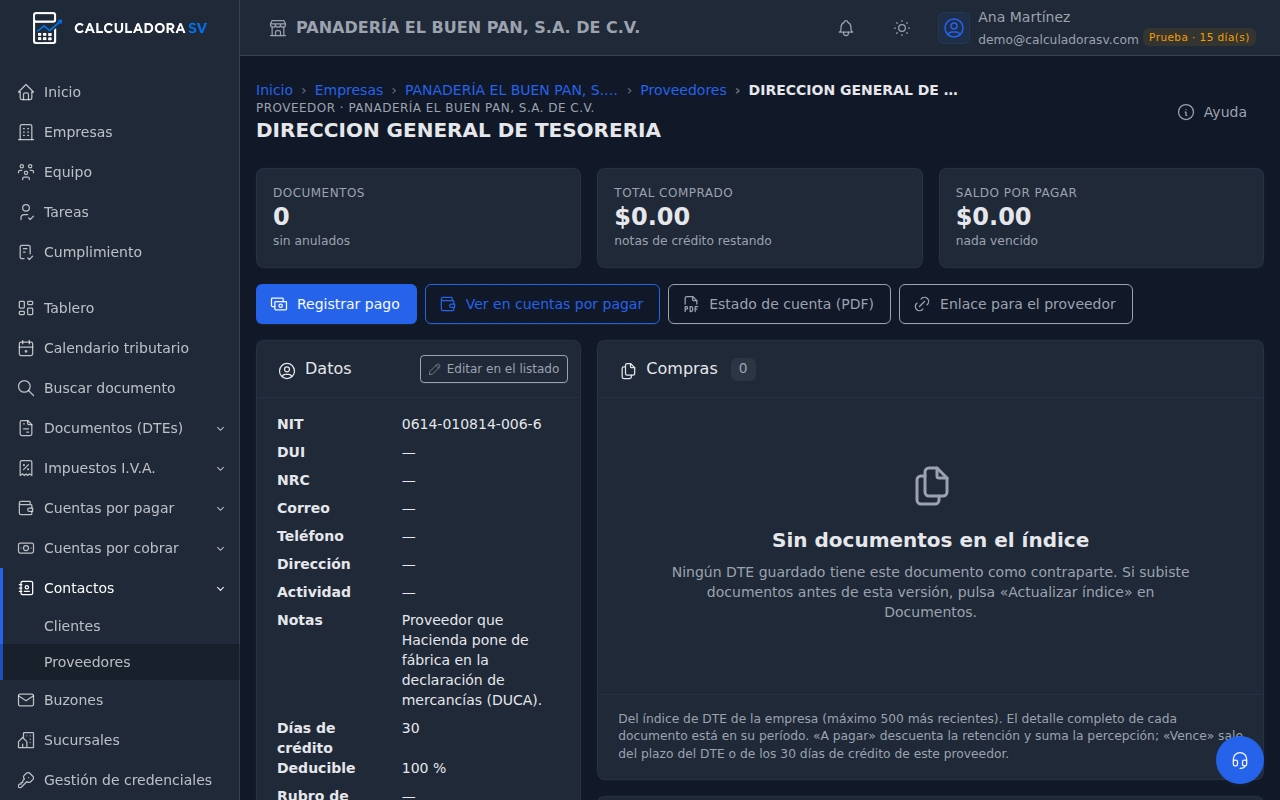Viewport: 1280px width, 800px height.
Task: Click the SALDO POR PAGAR card
Action: click(x=1101, y=218)
